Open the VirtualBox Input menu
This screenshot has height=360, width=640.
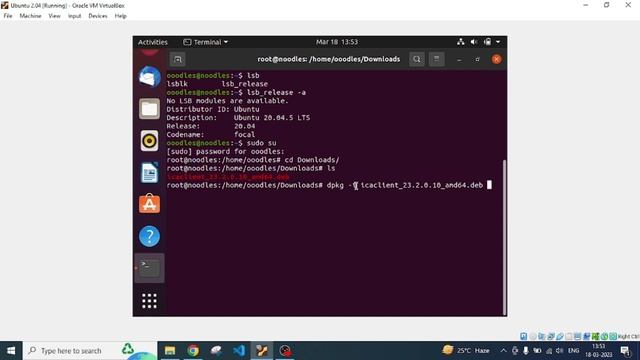click(x=74, y=16)
